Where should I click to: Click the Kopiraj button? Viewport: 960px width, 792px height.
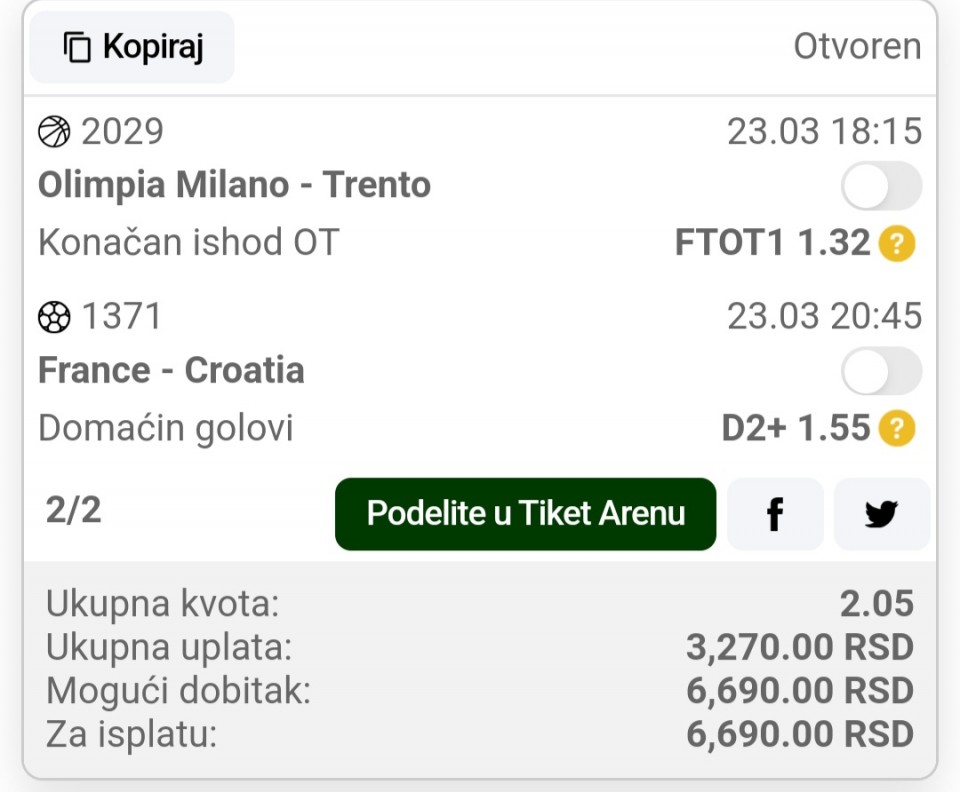(x=132, y=47)
